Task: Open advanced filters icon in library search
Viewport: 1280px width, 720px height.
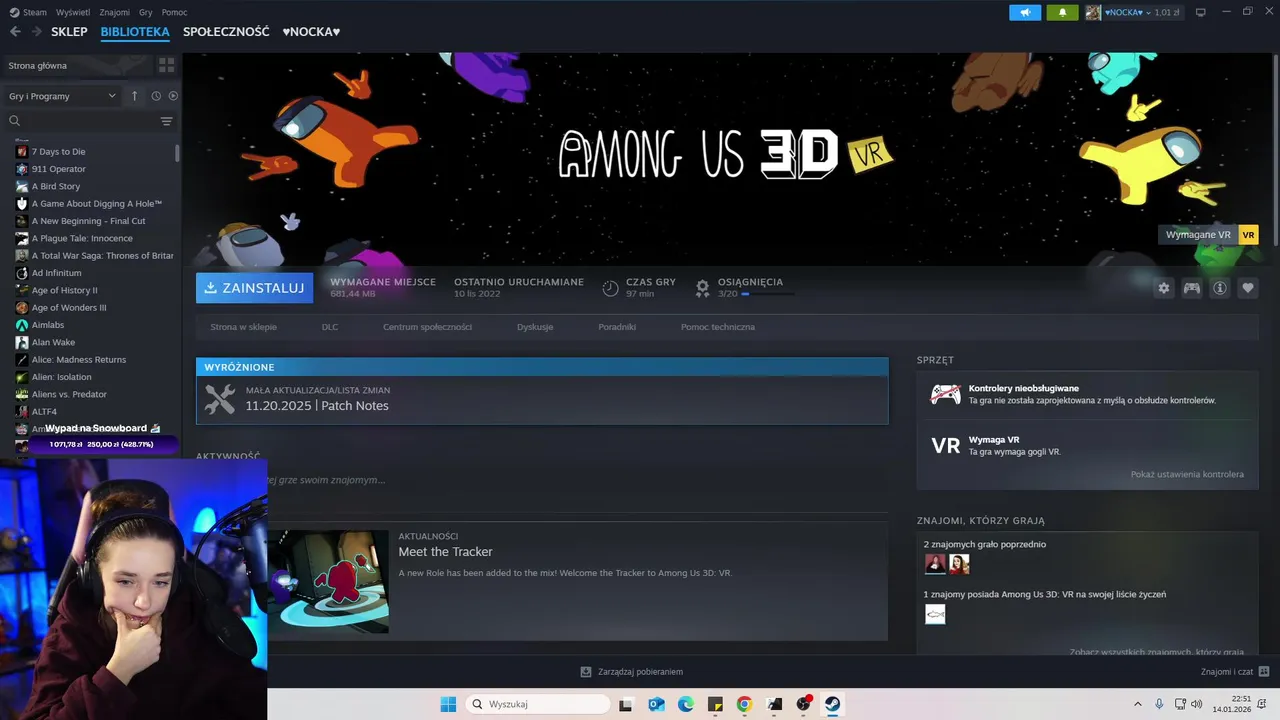Action: click(x=166, y=121)
